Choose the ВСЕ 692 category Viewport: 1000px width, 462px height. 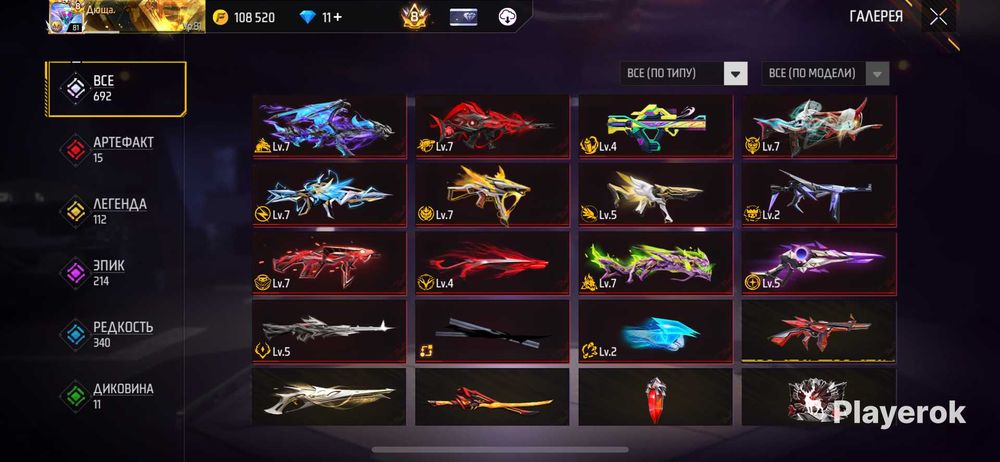116,89
